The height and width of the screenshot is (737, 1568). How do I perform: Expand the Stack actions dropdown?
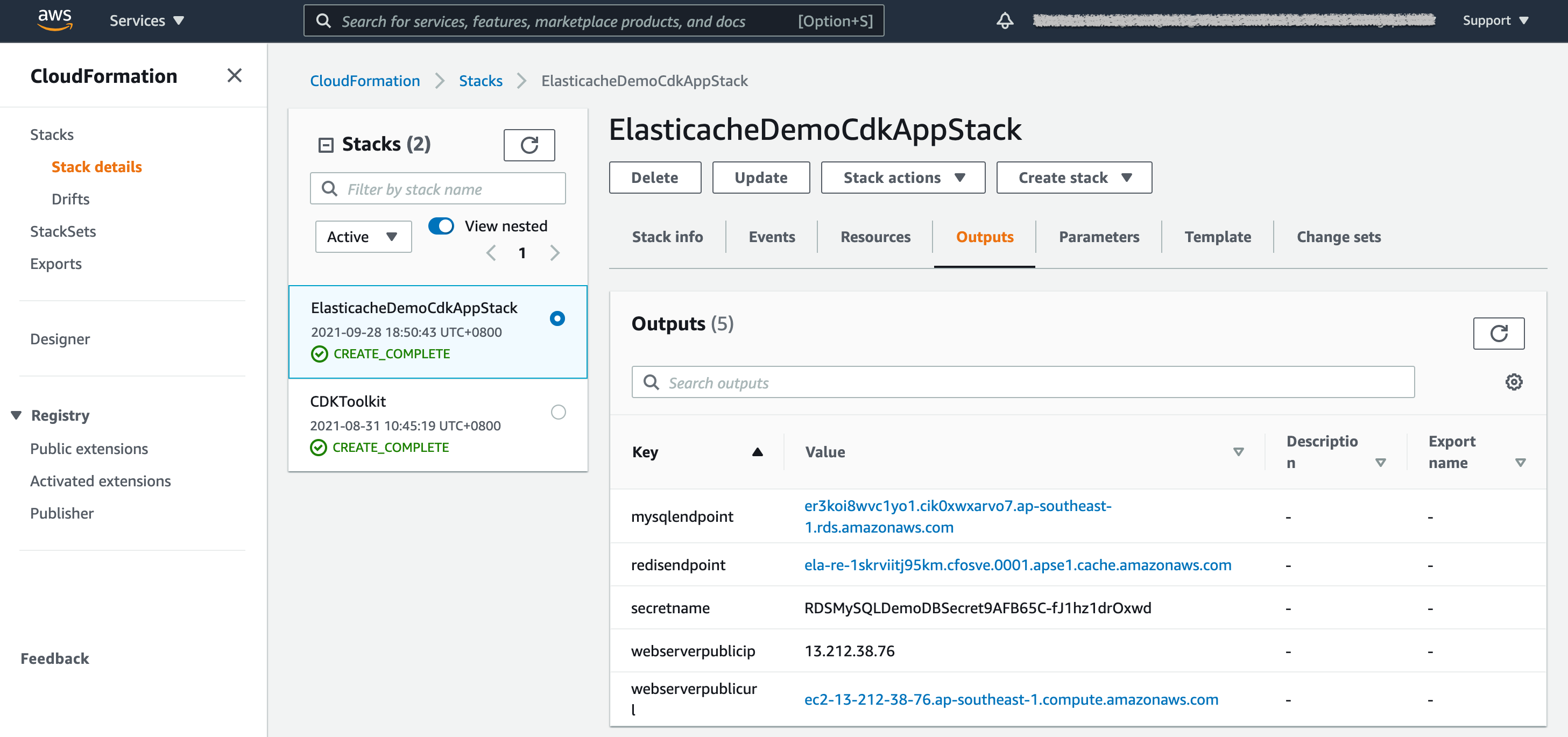[x=903, y=178]
